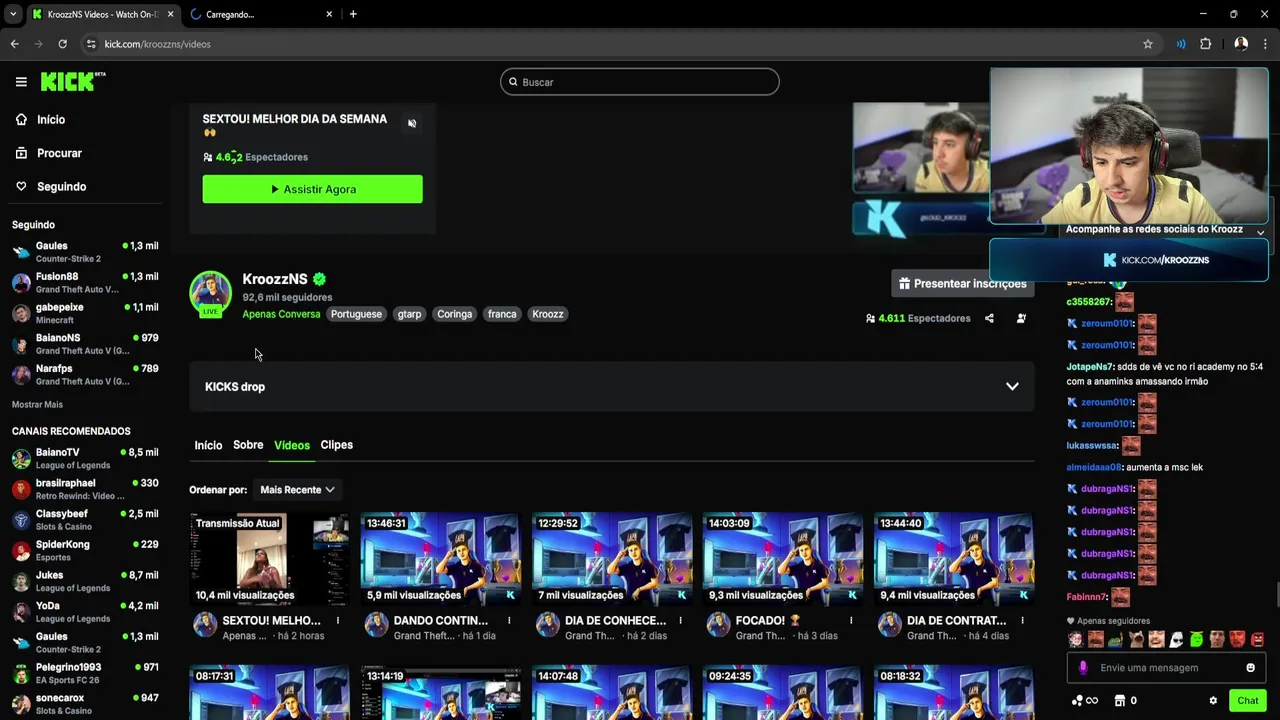This screenshot has height=720, width=1280.
Task: Click the green Chat send button
Action: [x=1247, y=700]
